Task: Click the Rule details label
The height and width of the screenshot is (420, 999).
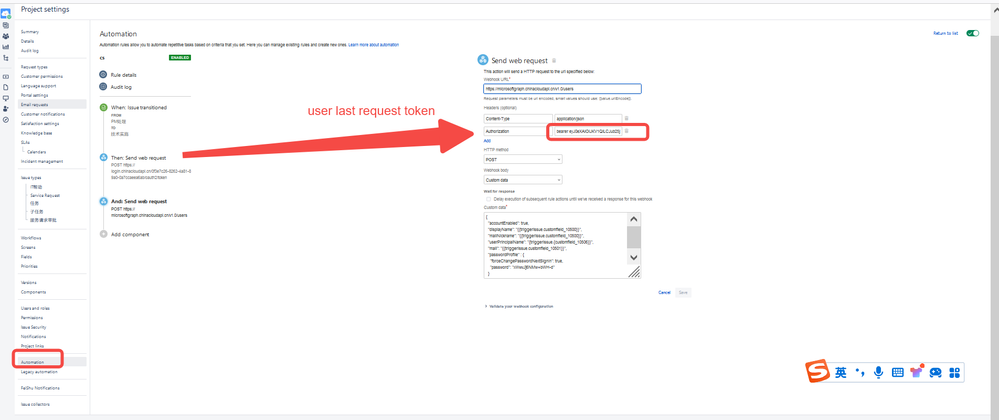Action: coord(124,75)
